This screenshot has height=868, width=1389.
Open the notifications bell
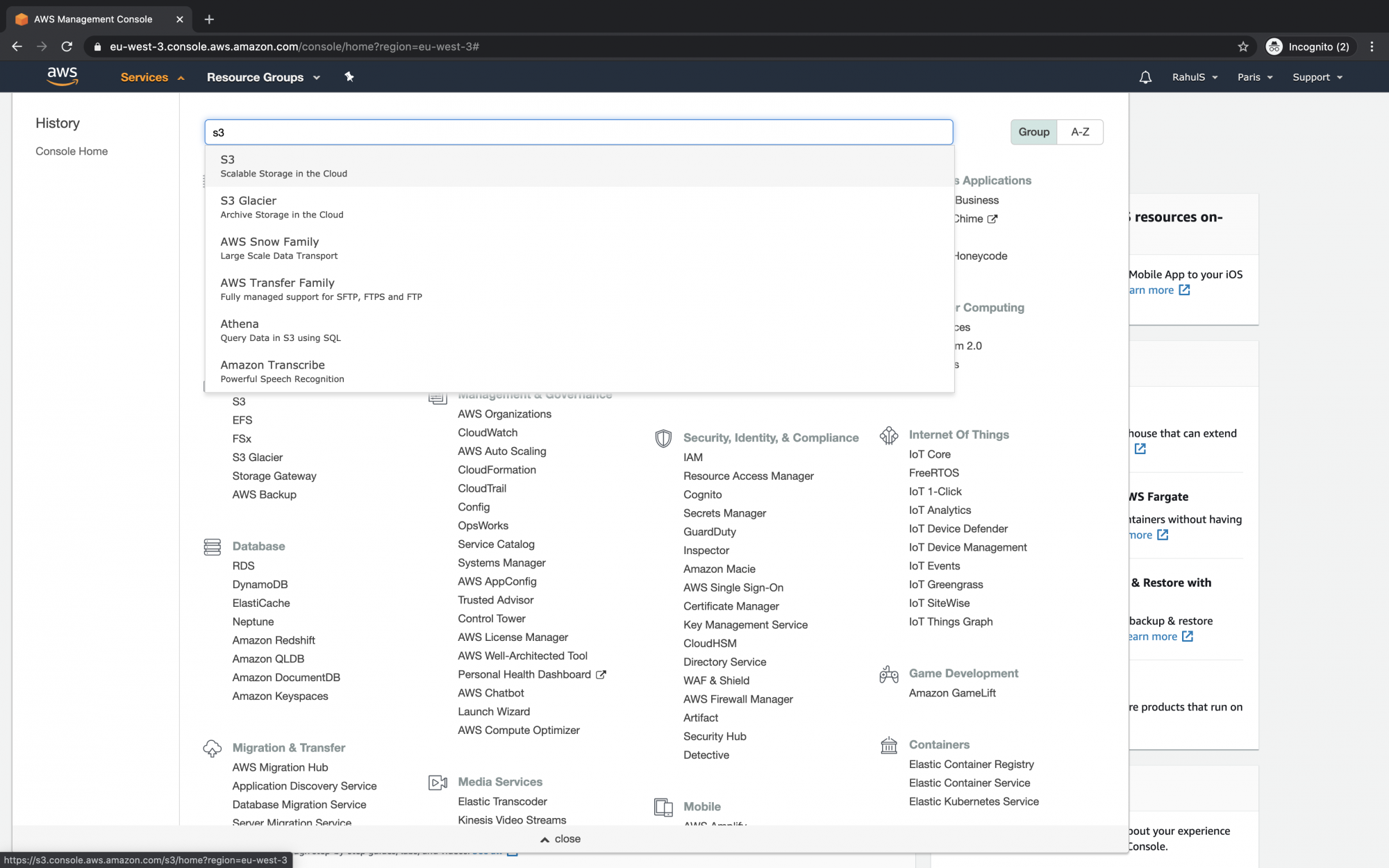coord(1145,77)
